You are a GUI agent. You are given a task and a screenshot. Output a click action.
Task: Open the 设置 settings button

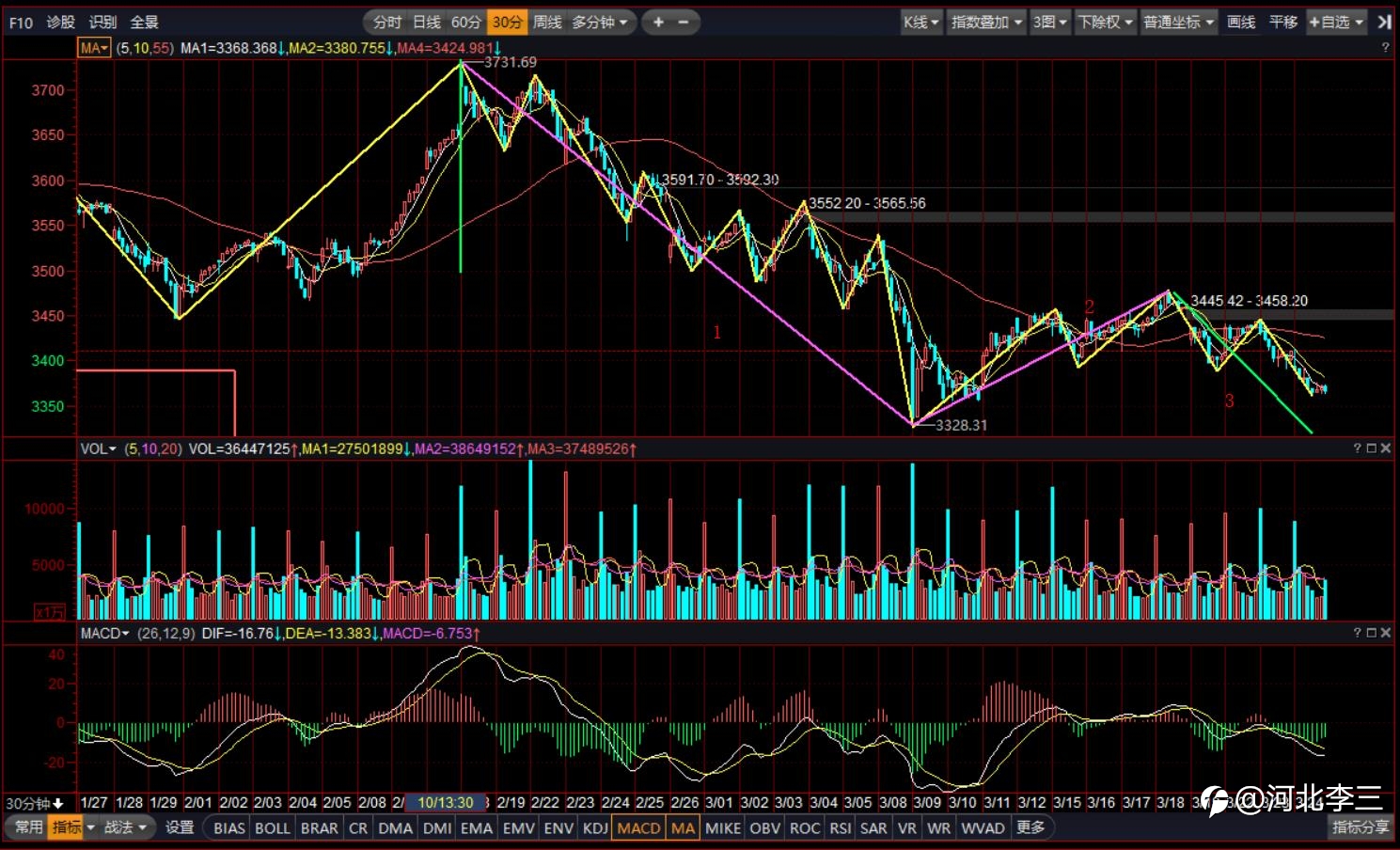tap(180, 827)
